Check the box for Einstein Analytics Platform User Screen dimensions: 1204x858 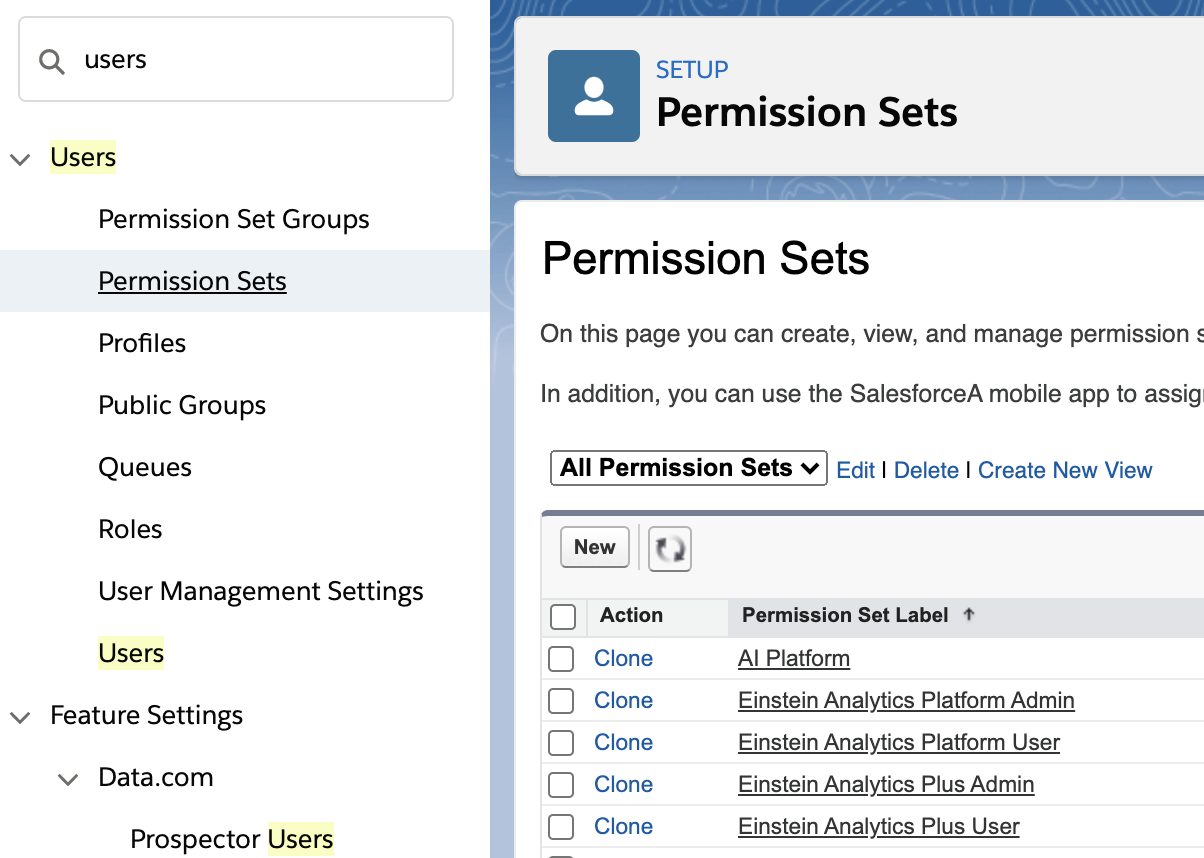coord(561,743)
